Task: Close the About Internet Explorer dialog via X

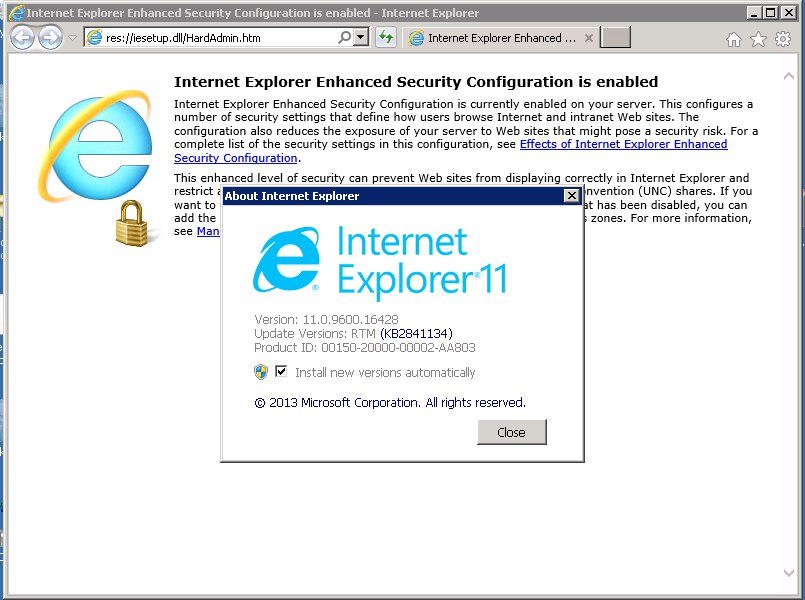Action: (571, 196)
